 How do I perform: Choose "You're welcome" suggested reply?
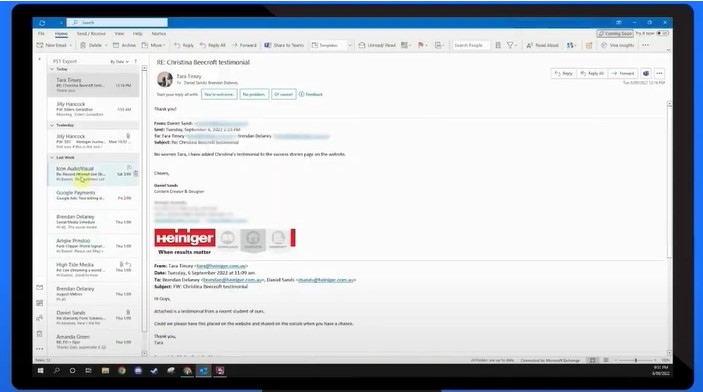click(219, 95)
